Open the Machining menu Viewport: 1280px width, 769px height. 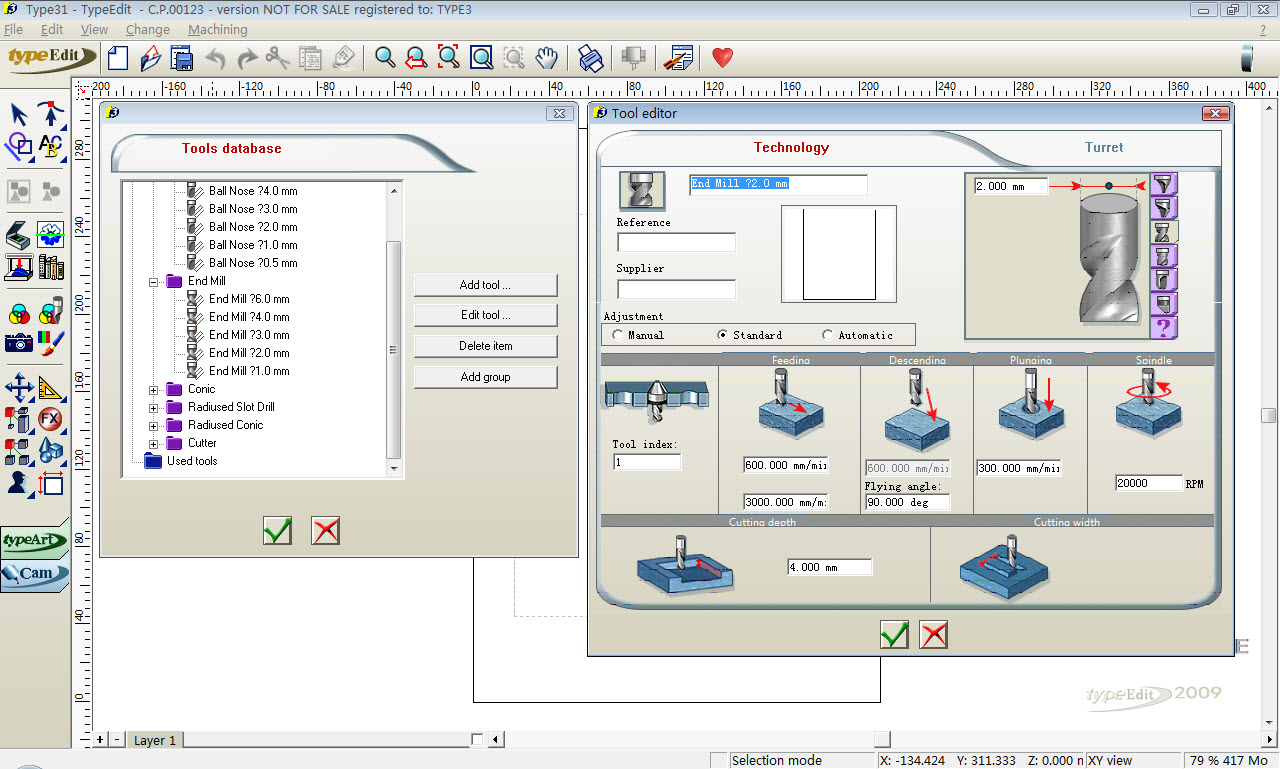pos(218,30)
